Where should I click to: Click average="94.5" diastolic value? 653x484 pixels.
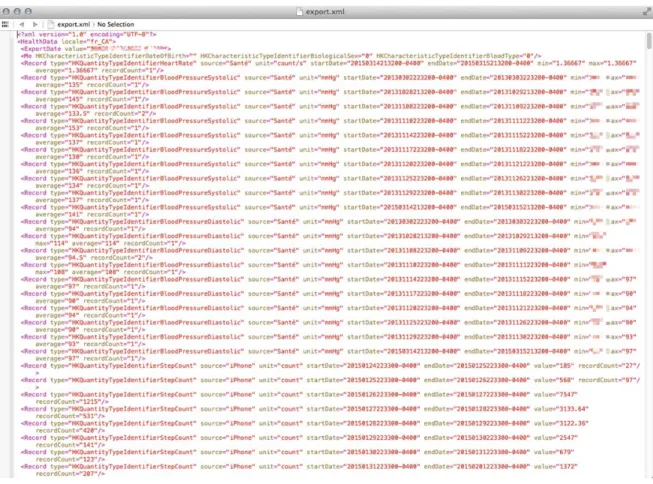(x=61, y=257)
